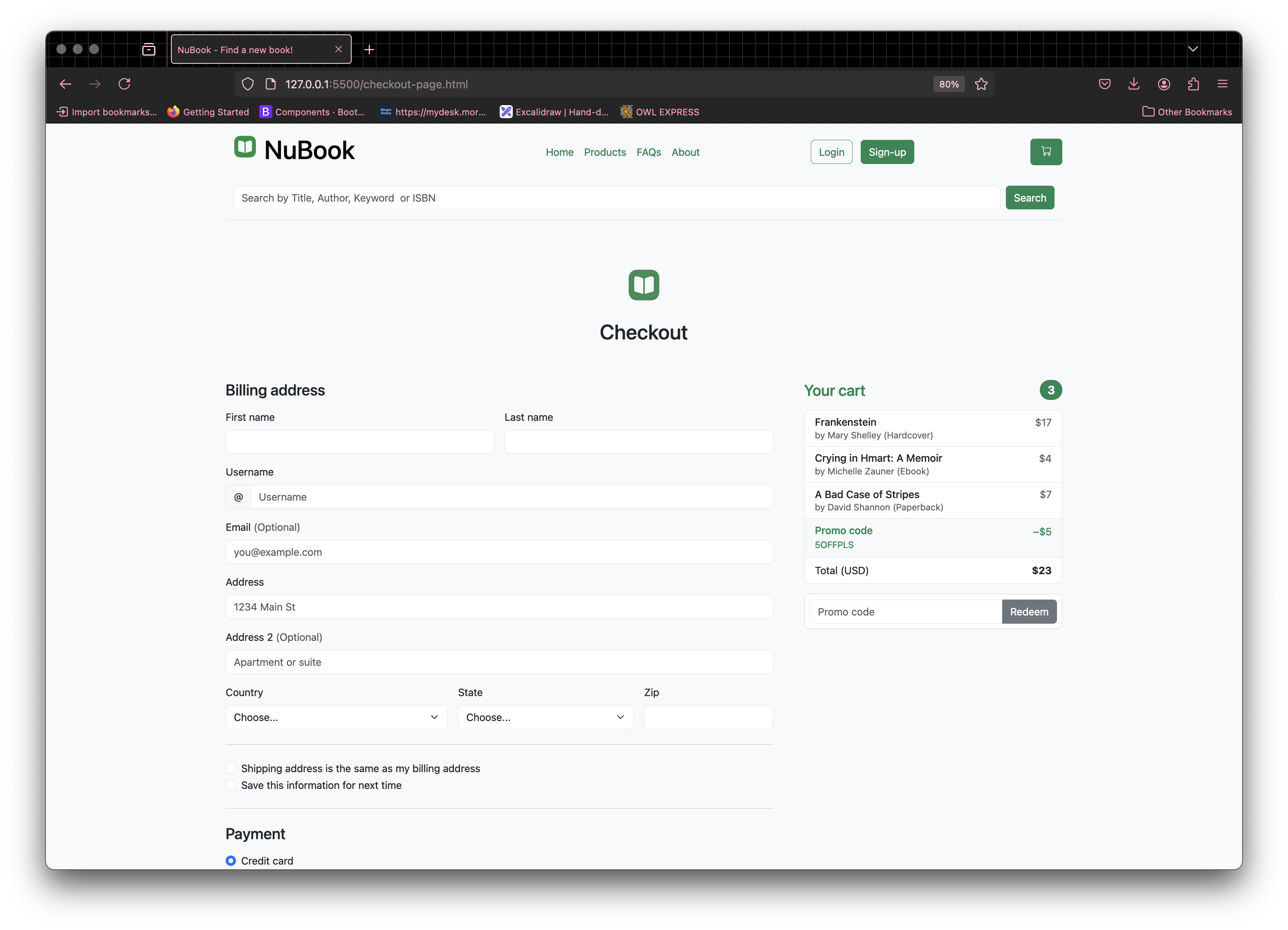
Task: Go back with the back arrow
Action: (x=65, y=84)
